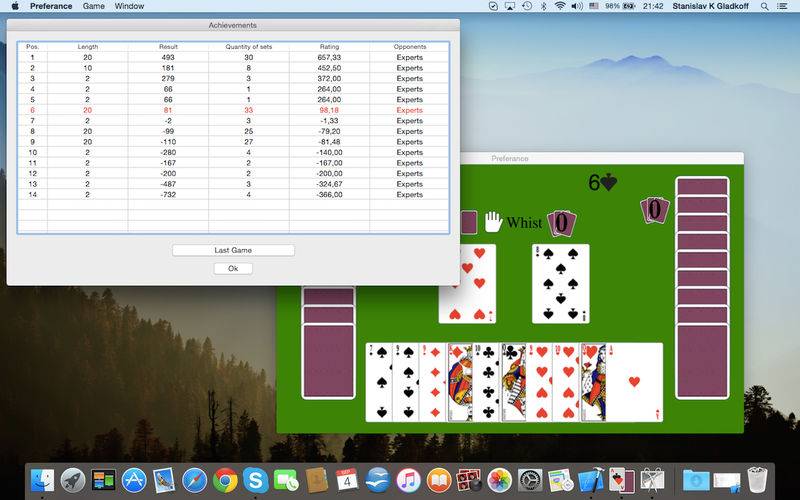This screenshot has width=800, height=500.
Task: Sort table by Rating column header
Action: click(x=329, y=46)
